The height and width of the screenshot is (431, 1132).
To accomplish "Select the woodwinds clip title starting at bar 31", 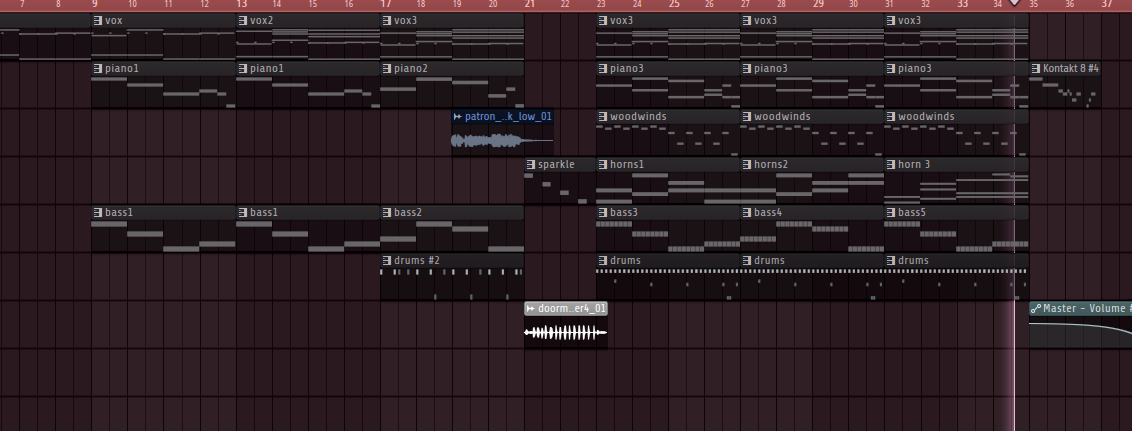I will click(x=926, y=117).
